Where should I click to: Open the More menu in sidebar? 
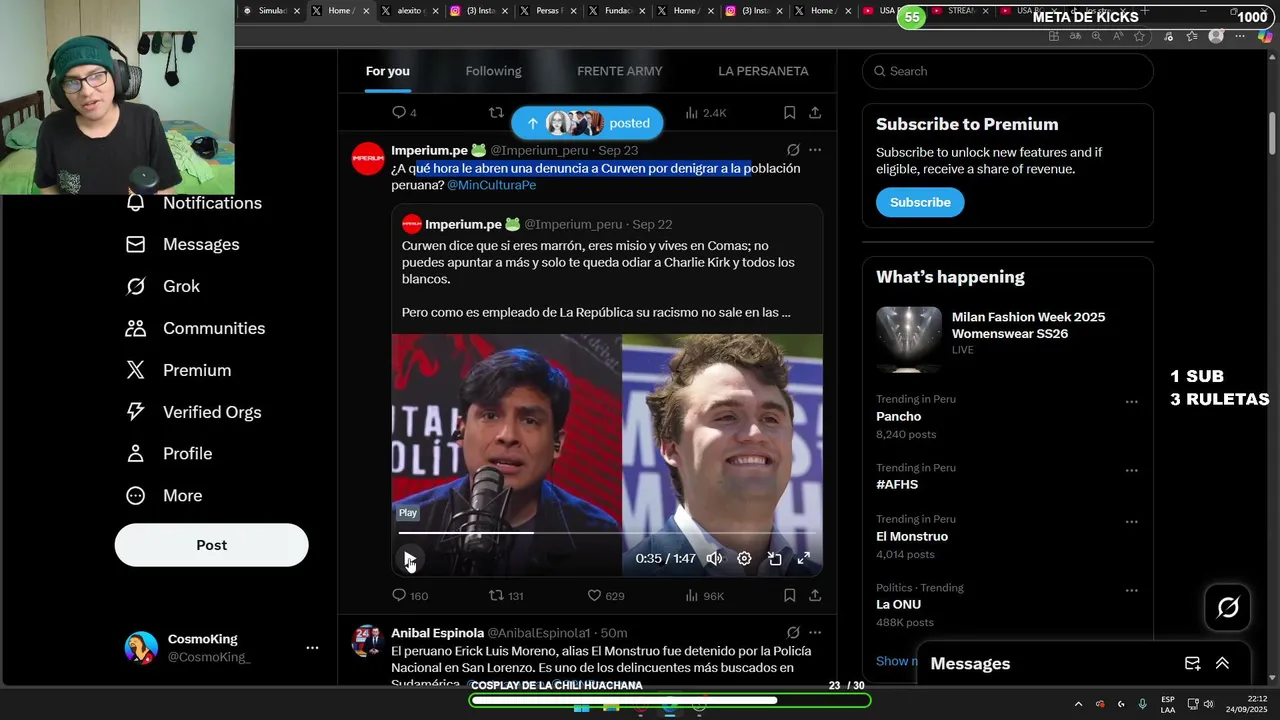pos(164,495)
